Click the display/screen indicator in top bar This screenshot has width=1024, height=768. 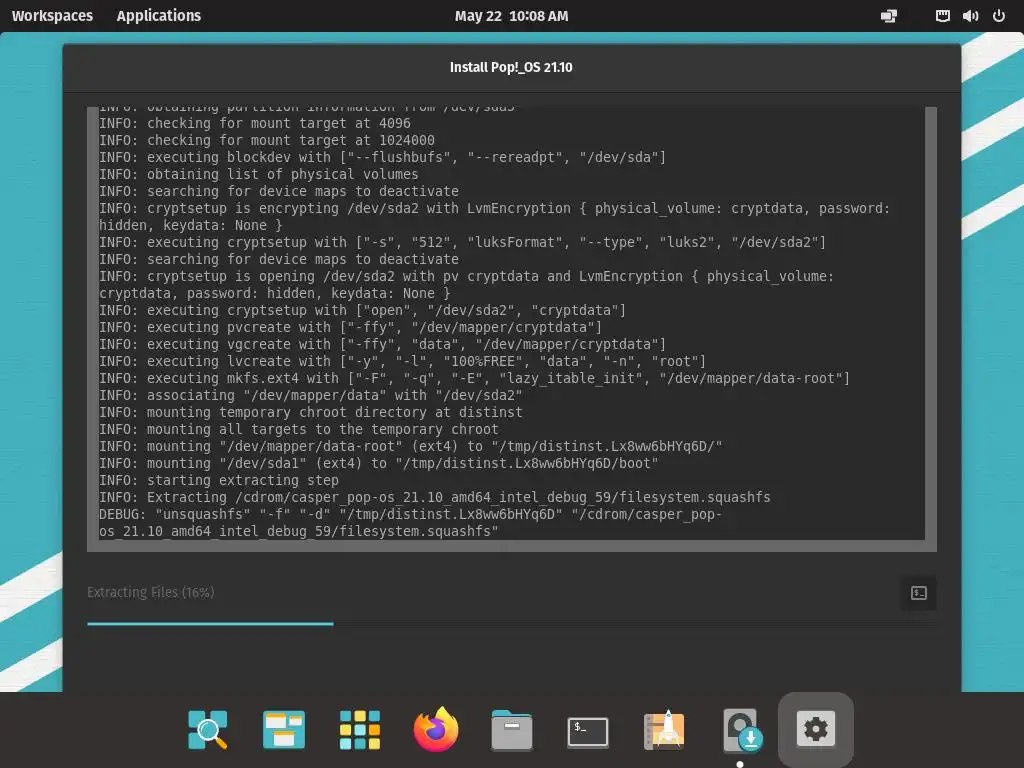point(889,16)
